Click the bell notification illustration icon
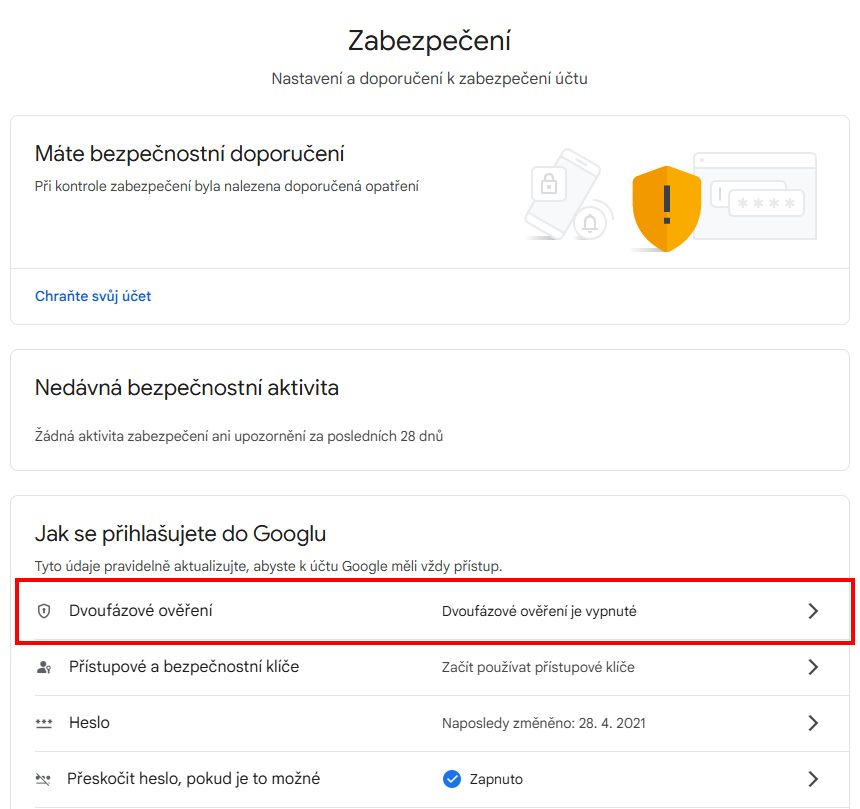Screen dimensions: 860x809 (590, 223)
